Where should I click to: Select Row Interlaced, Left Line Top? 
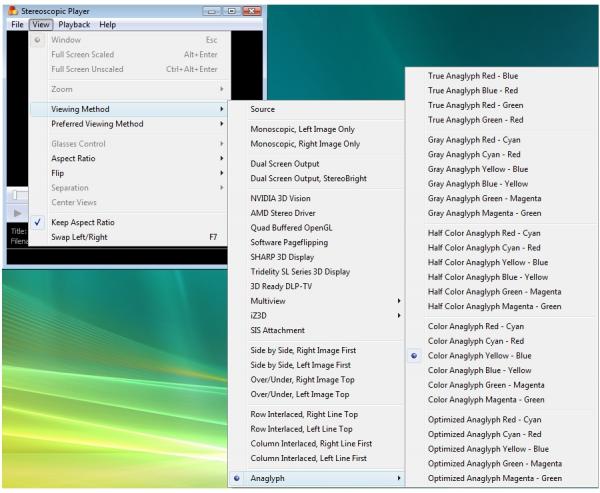coord(316,429)
